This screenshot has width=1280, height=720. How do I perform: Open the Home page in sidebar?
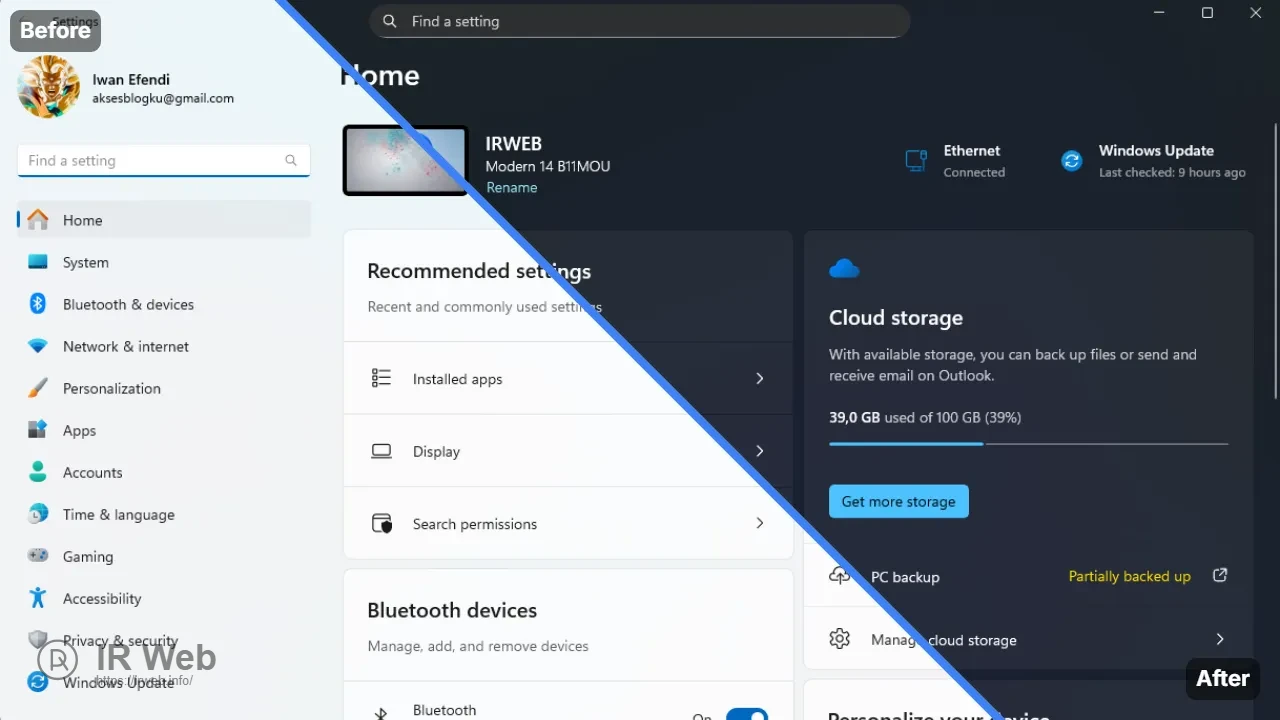pyautogui.click(x=164, y=220)
